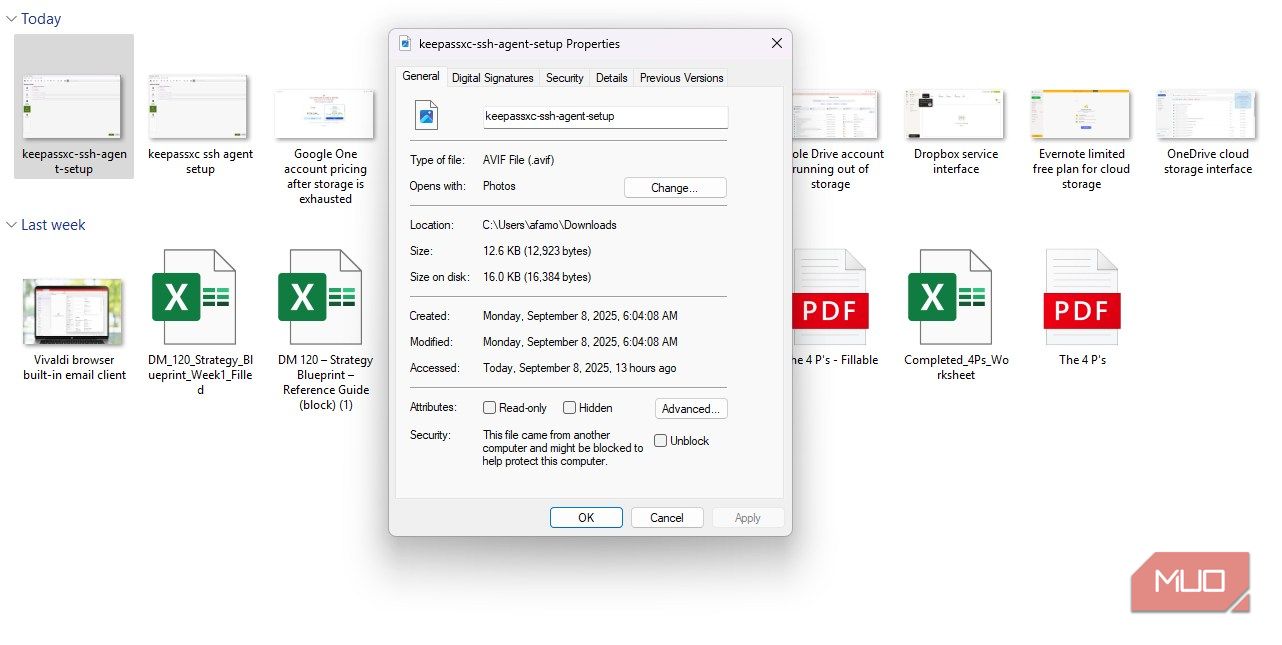The width and height of the screenshot is (1282, 645).
Task: Click the 'Dropbox service interface' file label
Action: tap(956, 162)
